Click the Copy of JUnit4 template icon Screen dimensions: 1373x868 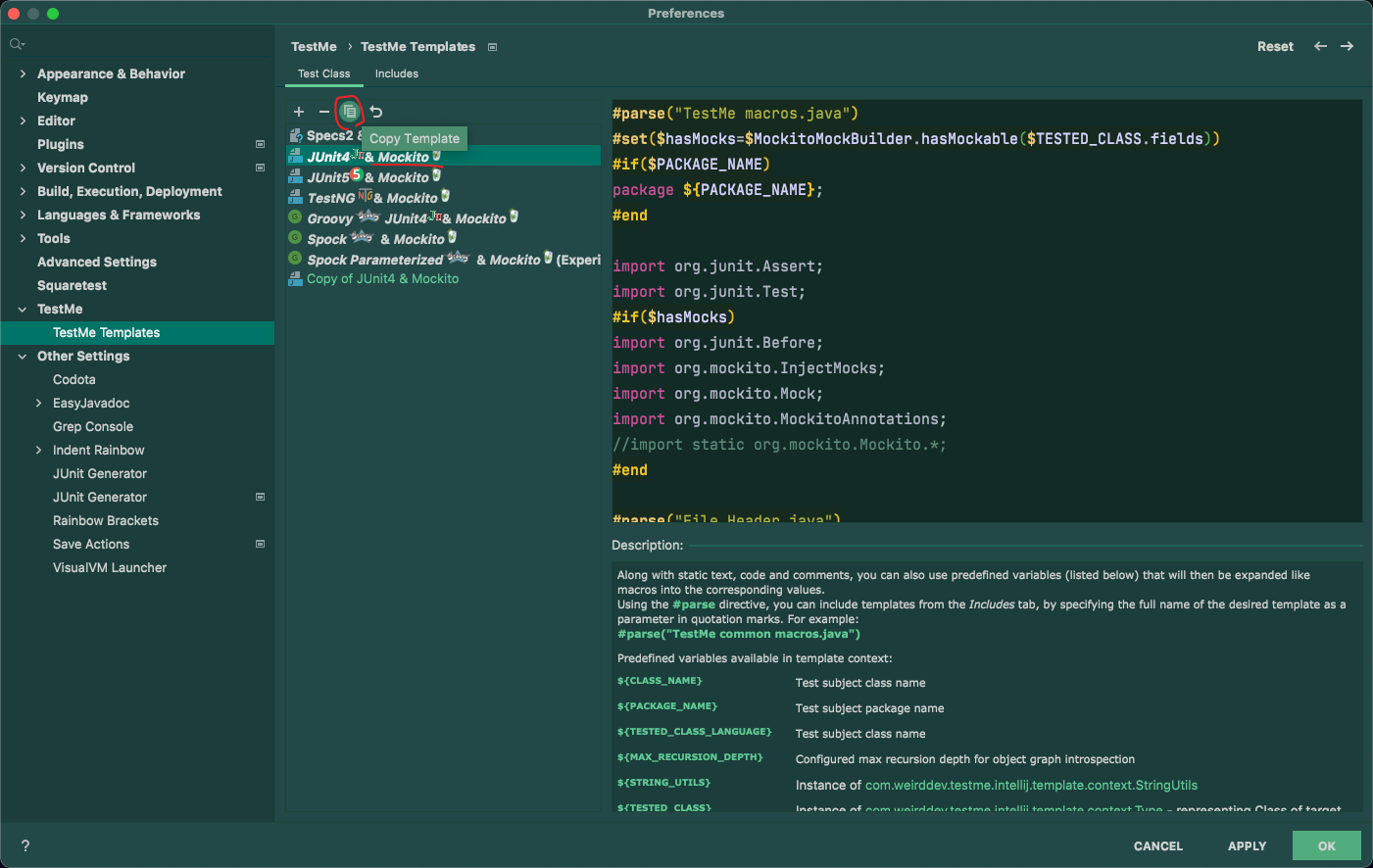coord(295,279)
